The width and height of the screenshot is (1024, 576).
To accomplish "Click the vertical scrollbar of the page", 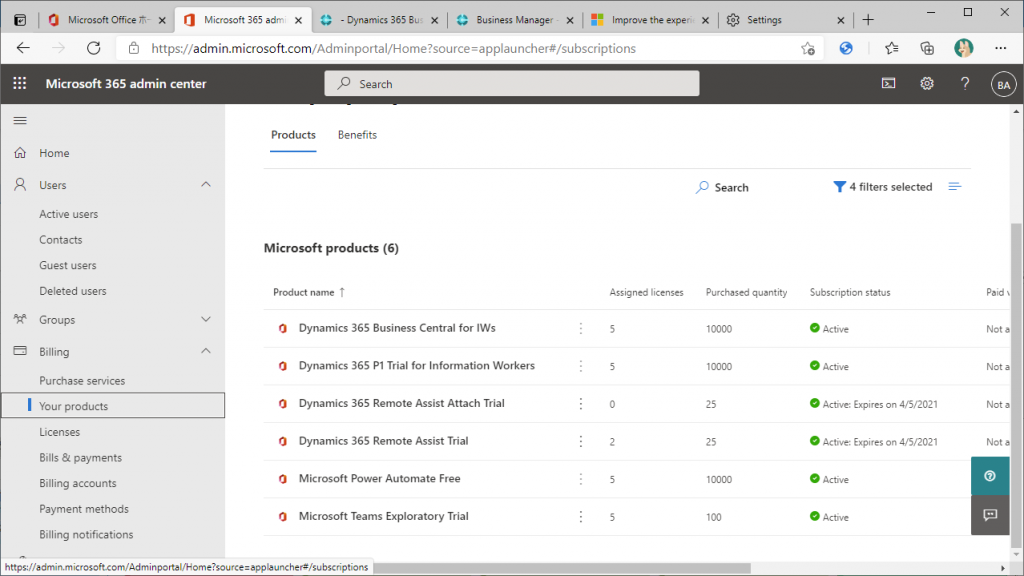I will click(x=1016, y=385).
